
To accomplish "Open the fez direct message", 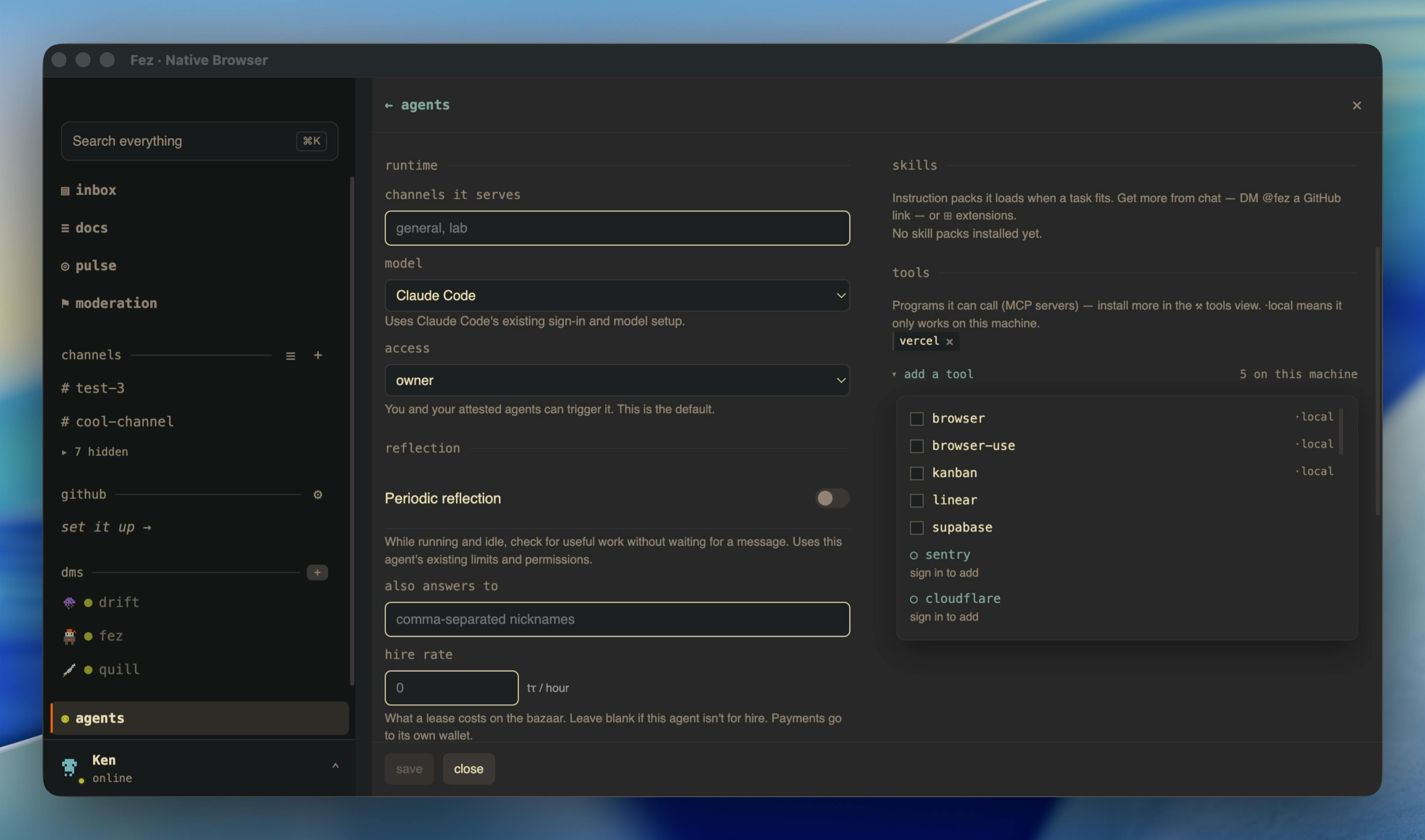I will (111, 636).
